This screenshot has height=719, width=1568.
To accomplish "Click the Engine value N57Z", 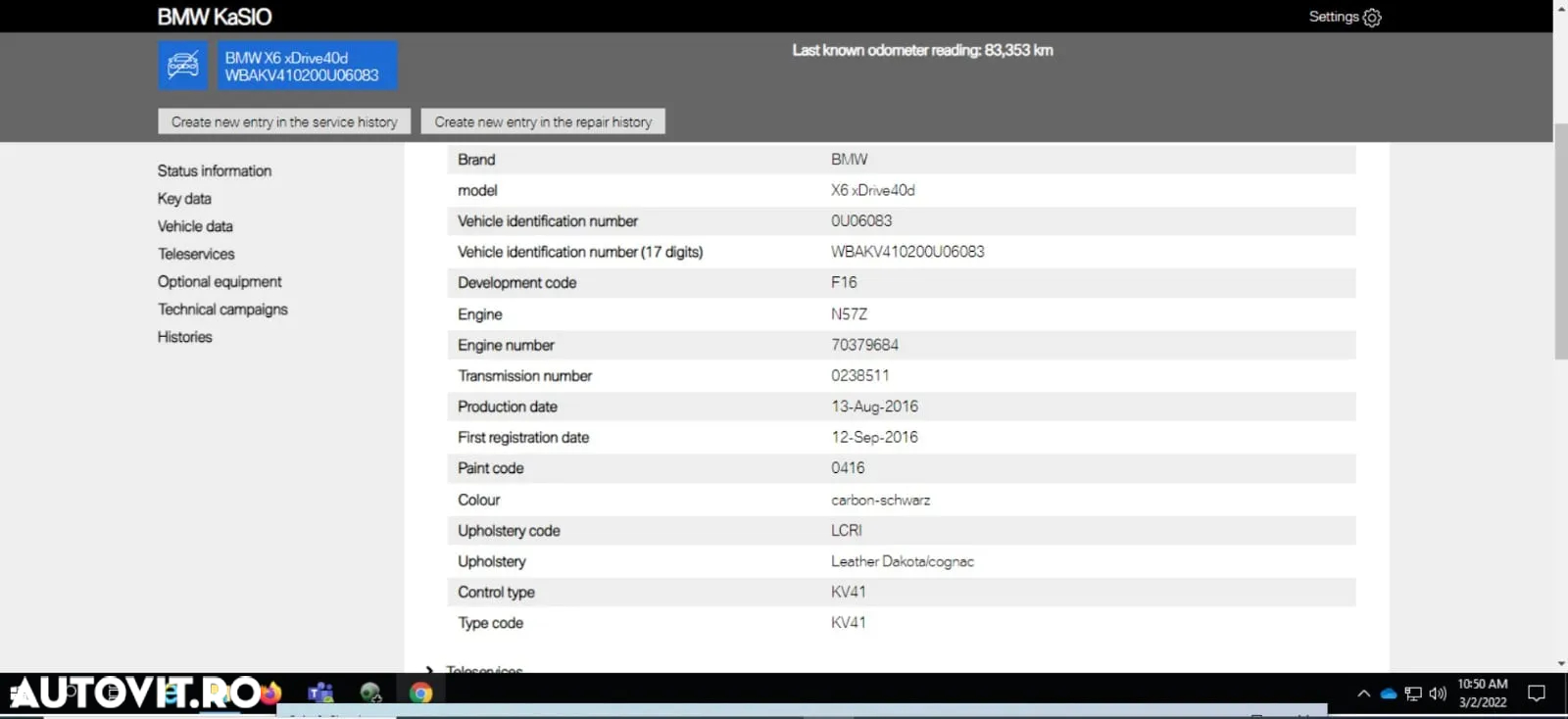I will pos(849,314).
